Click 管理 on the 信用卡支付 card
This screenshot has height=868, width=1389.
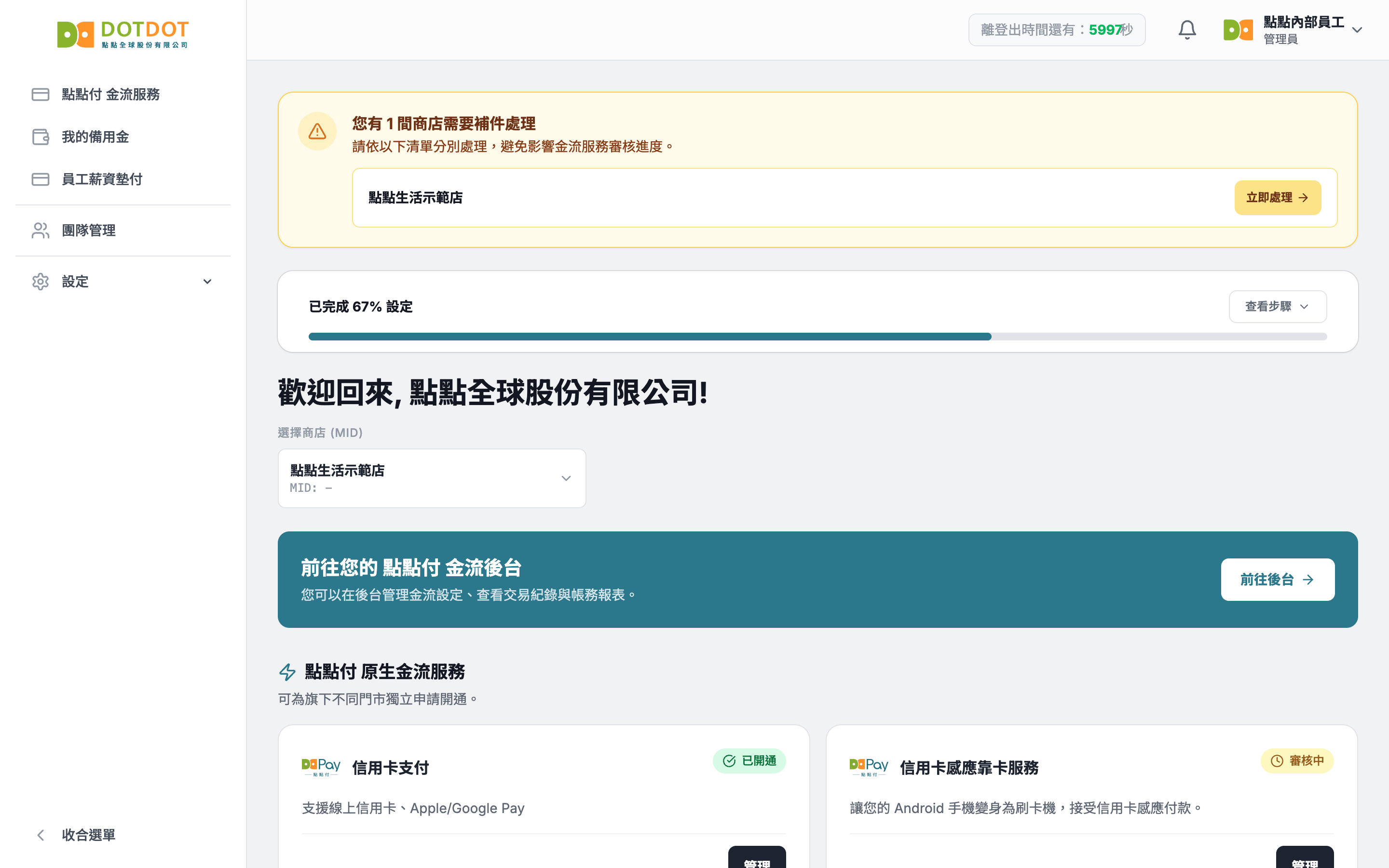[x=757, y=857]
